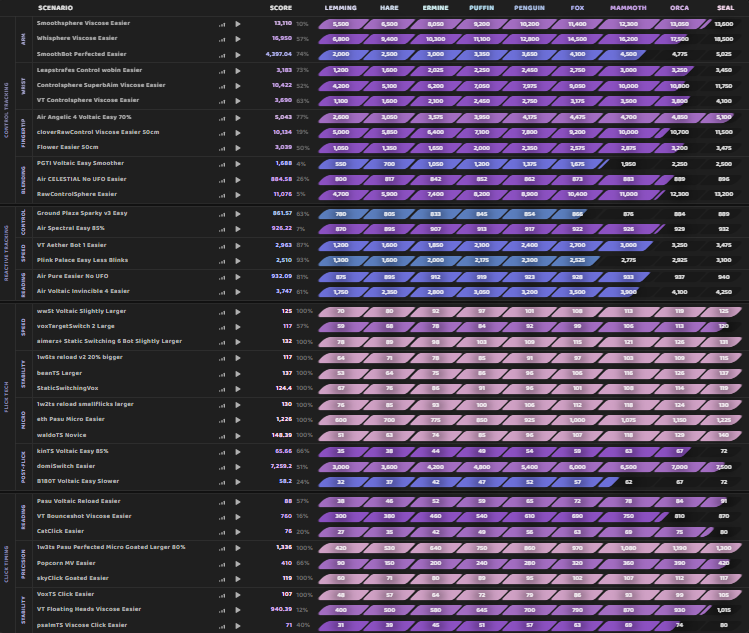Screen dimensions: 749x633
Task: Select the FOX rank column header
Action: (x=577, y=8)
